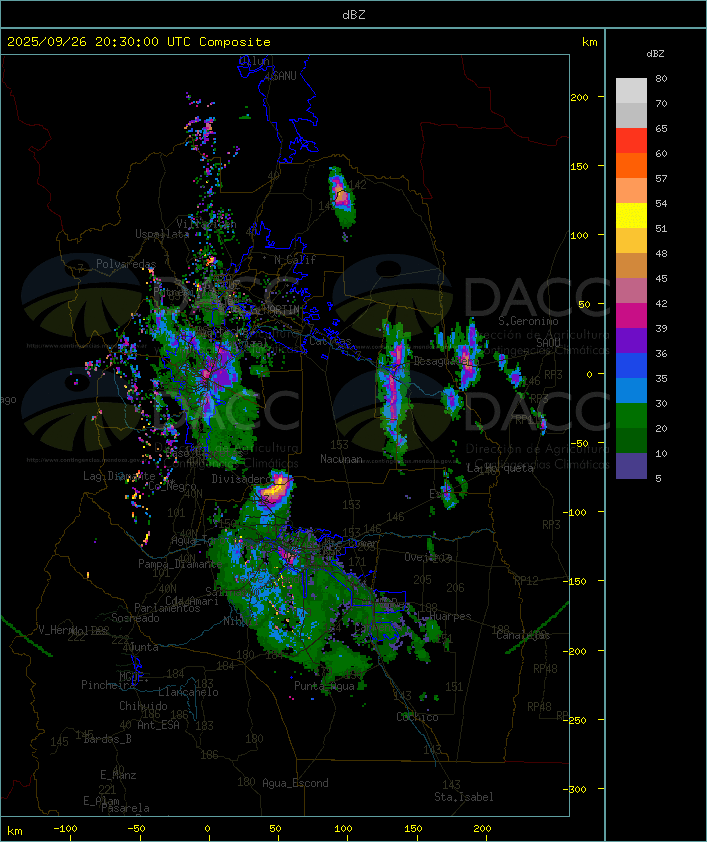This screenshot has width=707, height=842.
Task: Click the Chihuido place label
Action: coord(143,706)
